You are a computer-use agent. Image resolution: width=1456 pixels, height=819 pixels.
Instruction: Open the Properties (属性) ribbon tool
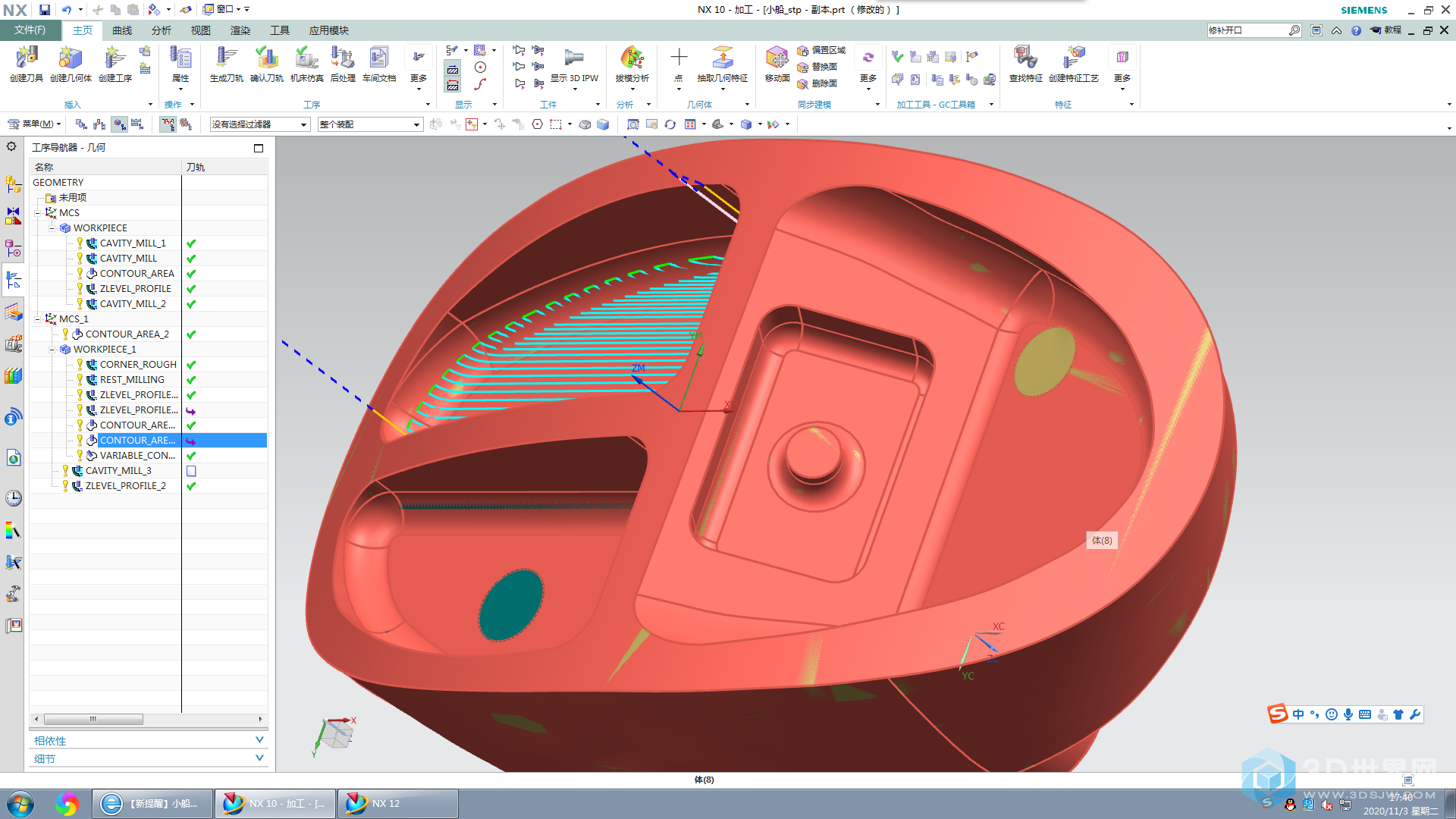(x=180, y=64)
